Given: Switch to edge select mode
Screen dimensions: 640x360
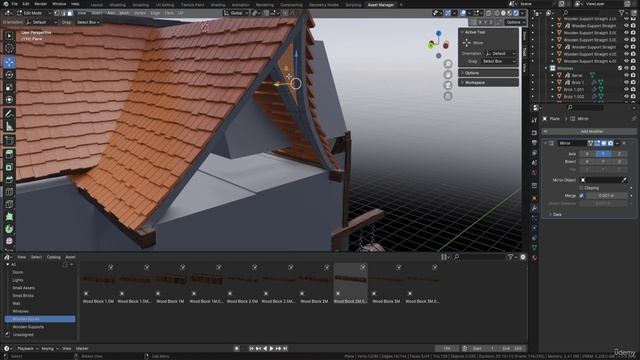Looking at the screenshot, I should click(64, 13).
